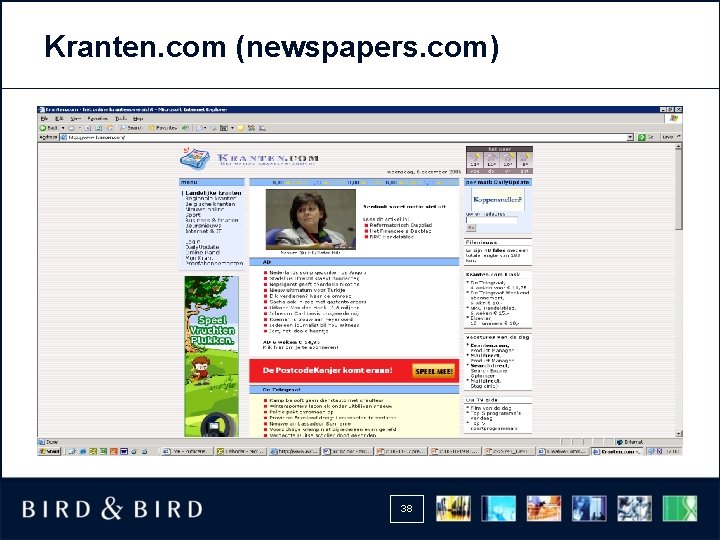Click the Mail toolbar icon
Image resolution: width=720 pixels, height=540 pixels.
pos(202,128)
